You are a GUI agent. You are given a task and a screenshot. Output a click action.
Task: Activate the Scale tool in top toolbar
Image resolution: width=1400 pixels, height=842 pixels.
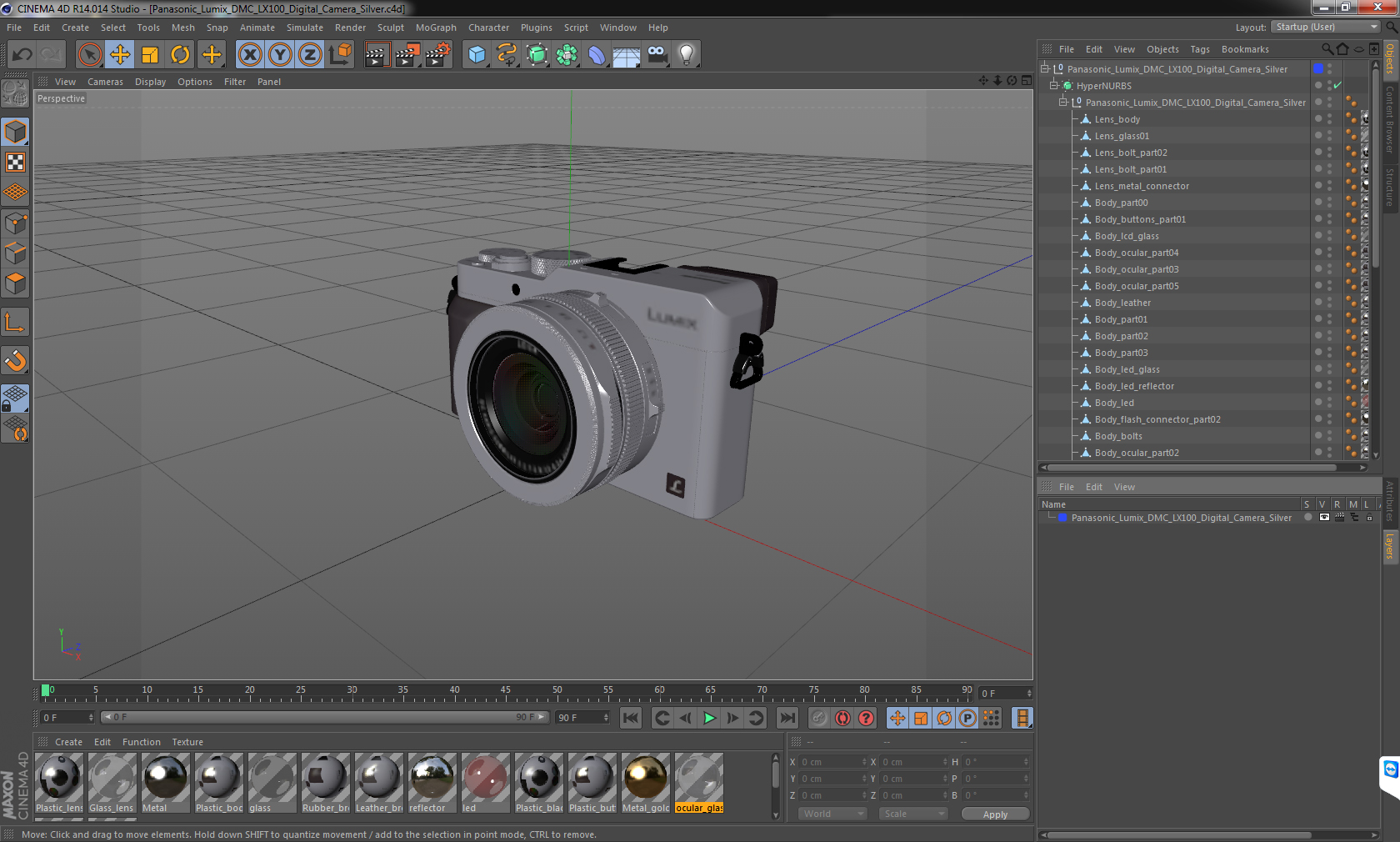pos(150,55)
